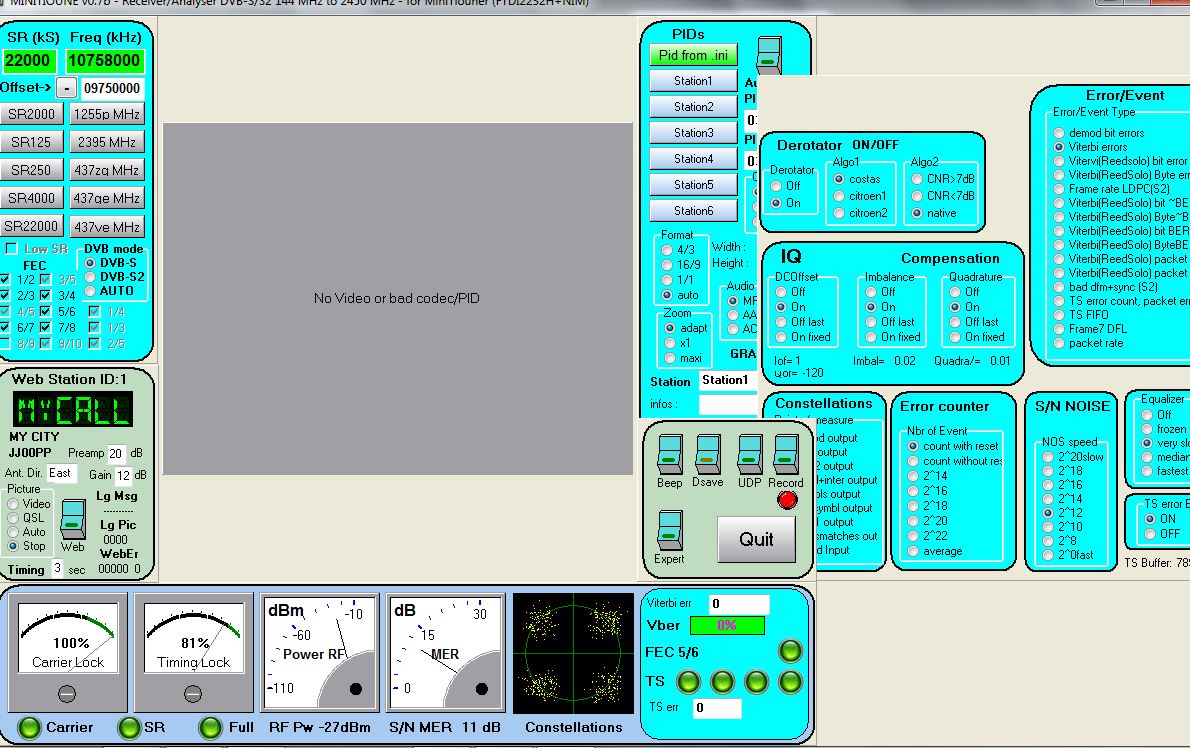The height and width of the screenshot is (748, 1190).
Task: Edit the Offset frequency field
Action: (112, 88)
